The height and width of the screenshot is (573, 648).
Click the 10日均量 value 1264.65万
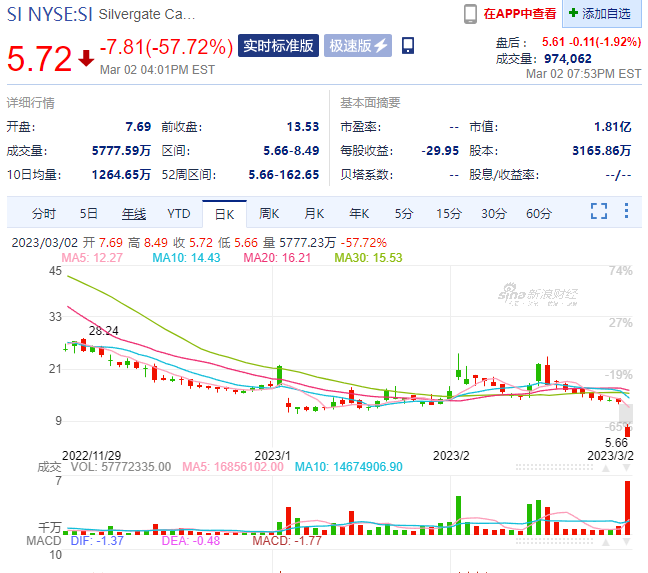point(122,175)
